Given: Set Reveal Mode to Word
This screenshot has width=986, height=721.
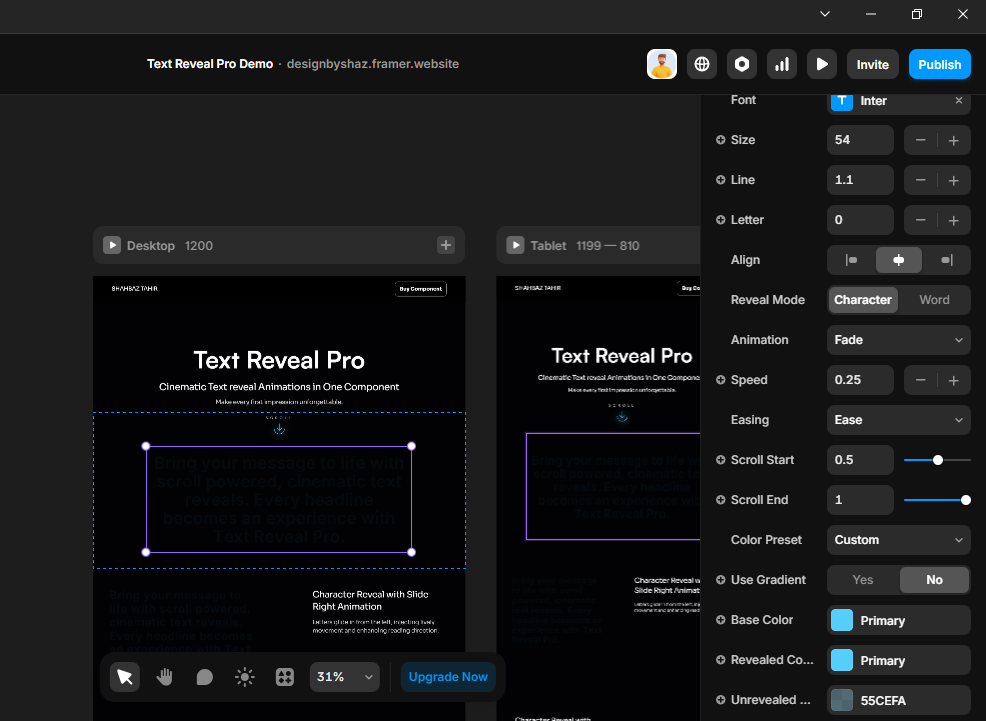Looking at the screenshot, I should (x=934, y=300).
